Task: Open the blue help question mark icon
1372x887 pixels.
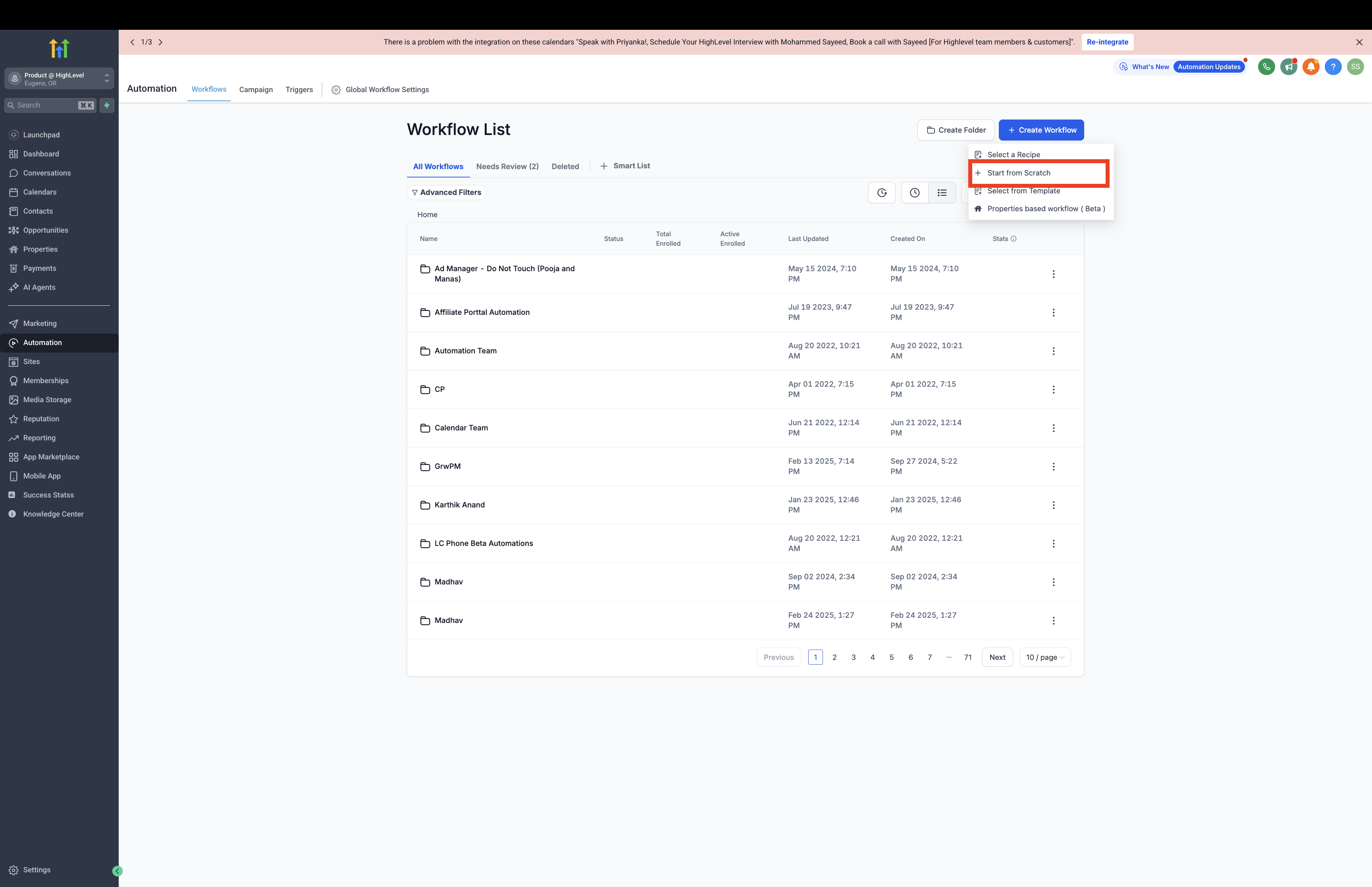Action: [x=1333, y=67]
